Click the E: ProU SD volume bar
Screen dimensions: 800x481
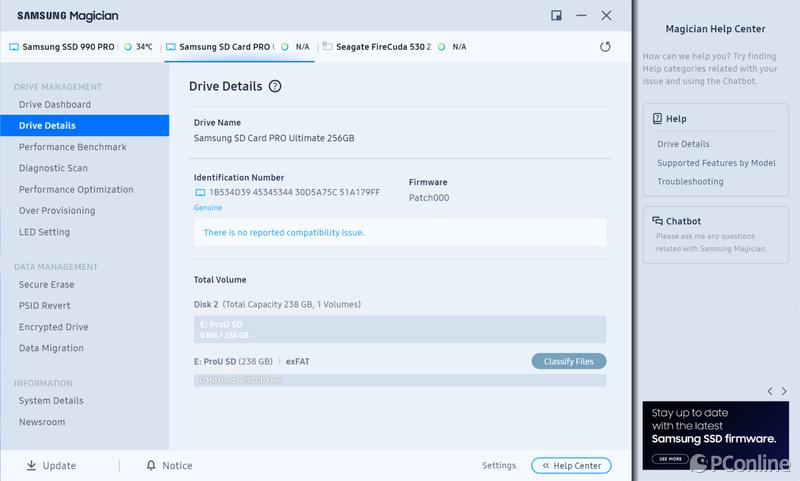point(399,329)
